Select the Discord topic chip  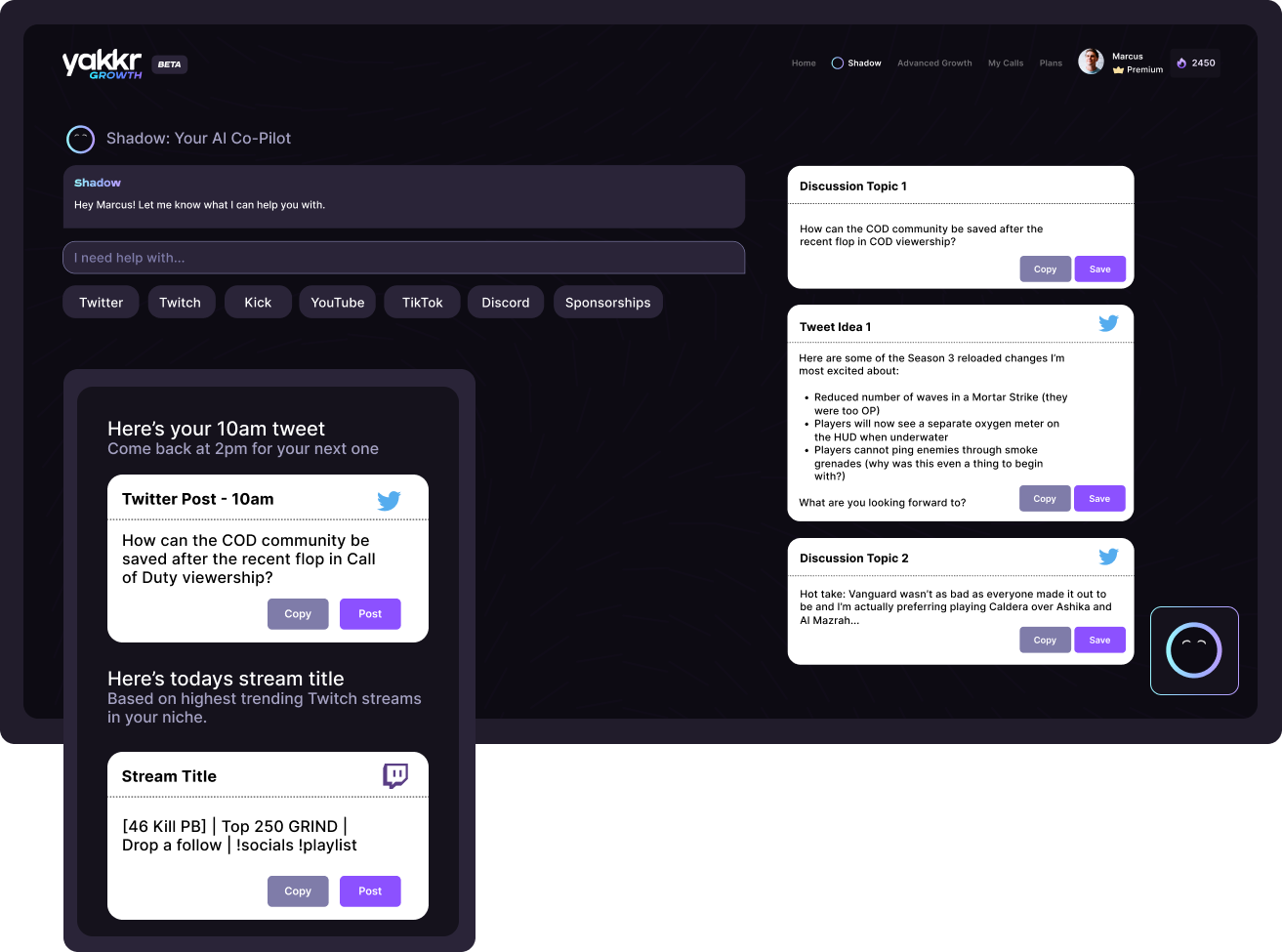506,303
